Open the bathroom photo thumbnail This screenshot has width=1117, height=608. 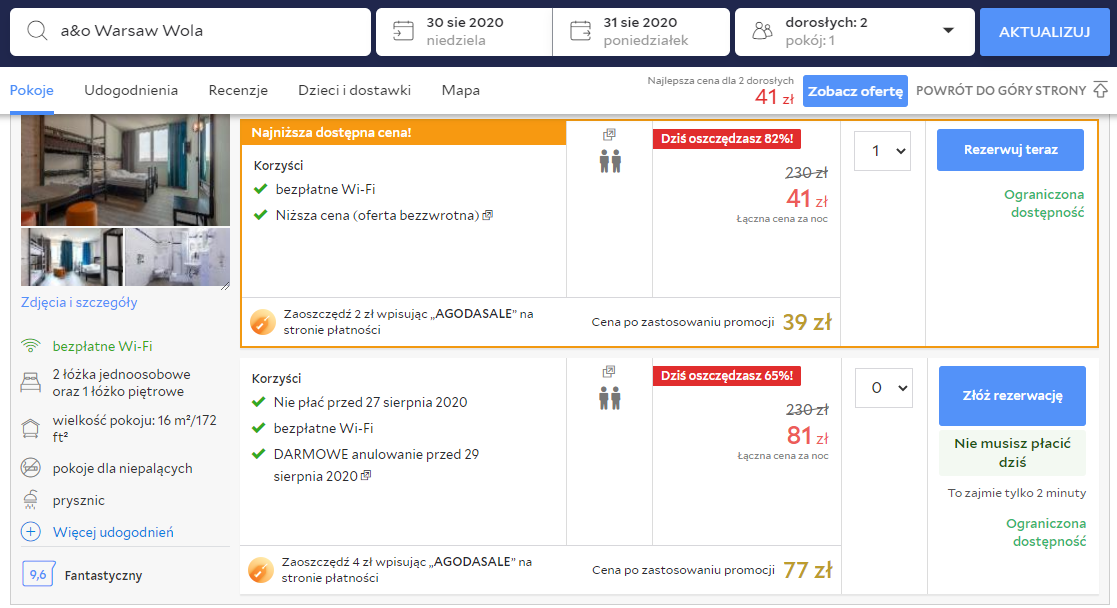coord(177,257)
